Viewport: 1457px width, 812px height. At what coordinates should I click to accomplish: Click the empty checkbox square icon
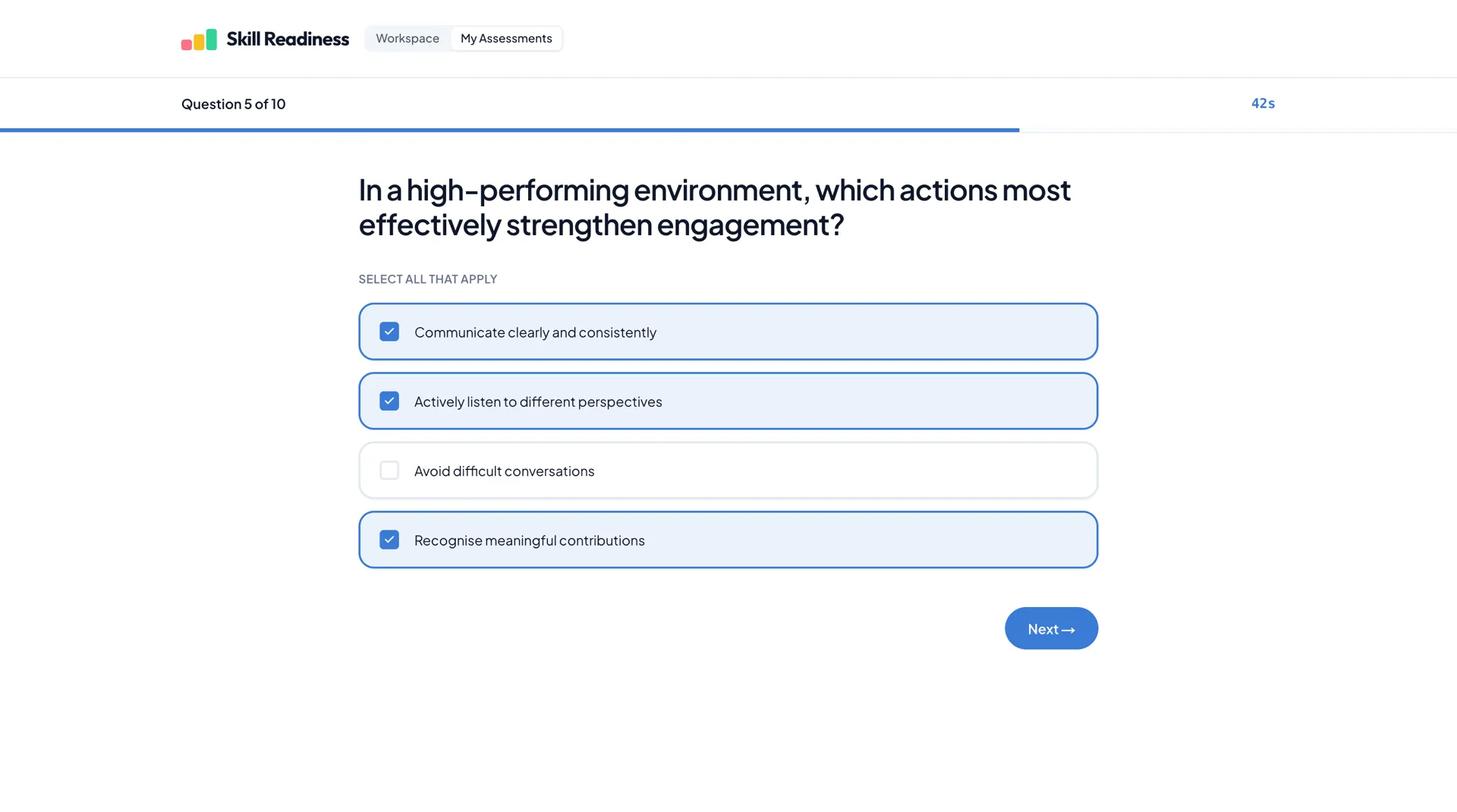389,471
